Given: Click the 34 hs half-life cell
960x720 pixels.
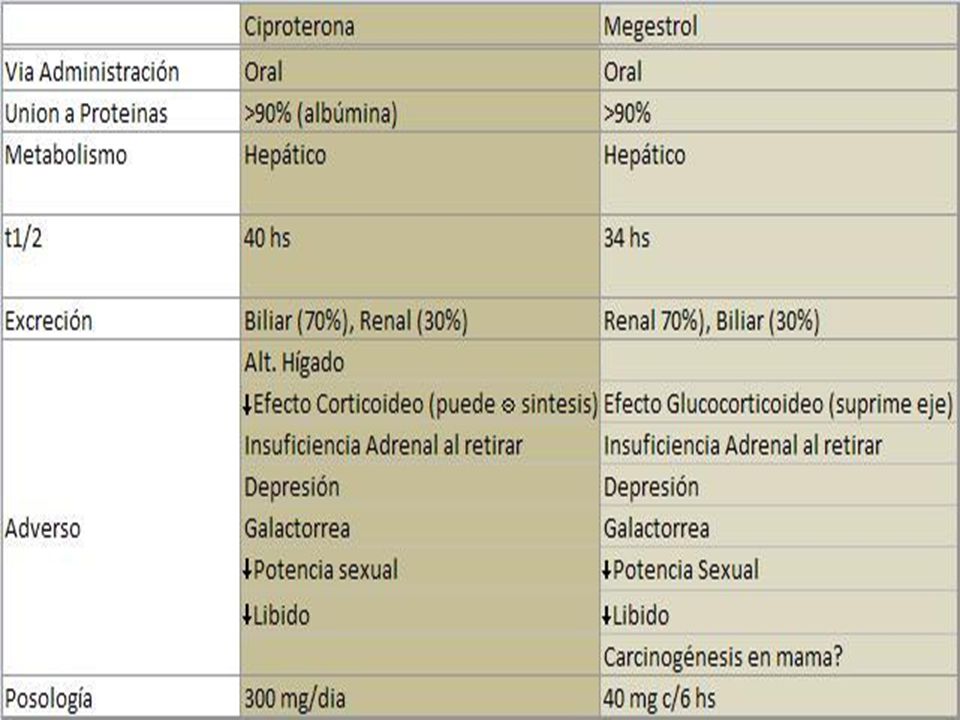Looking at the screenshot, I should 779,257.
